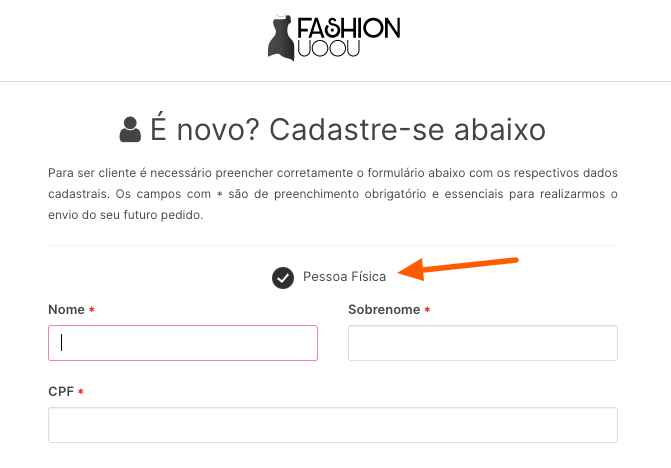
Task: Open the FASHION wordmark in the header
Action: point(349,28)
